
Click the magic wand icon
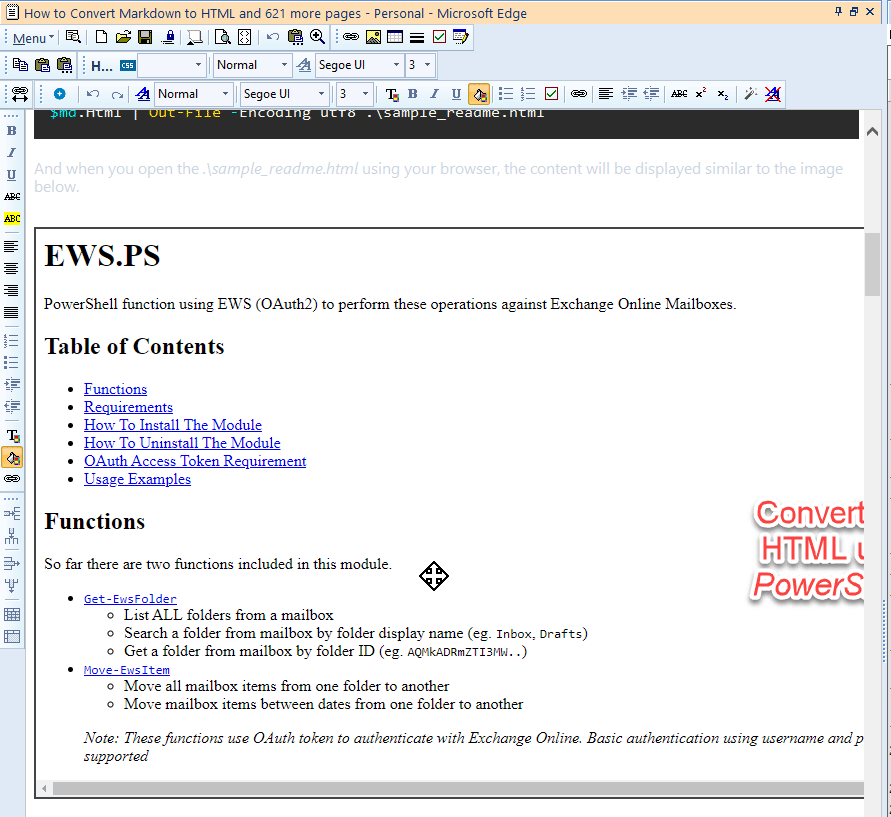(x=751, y=94)
